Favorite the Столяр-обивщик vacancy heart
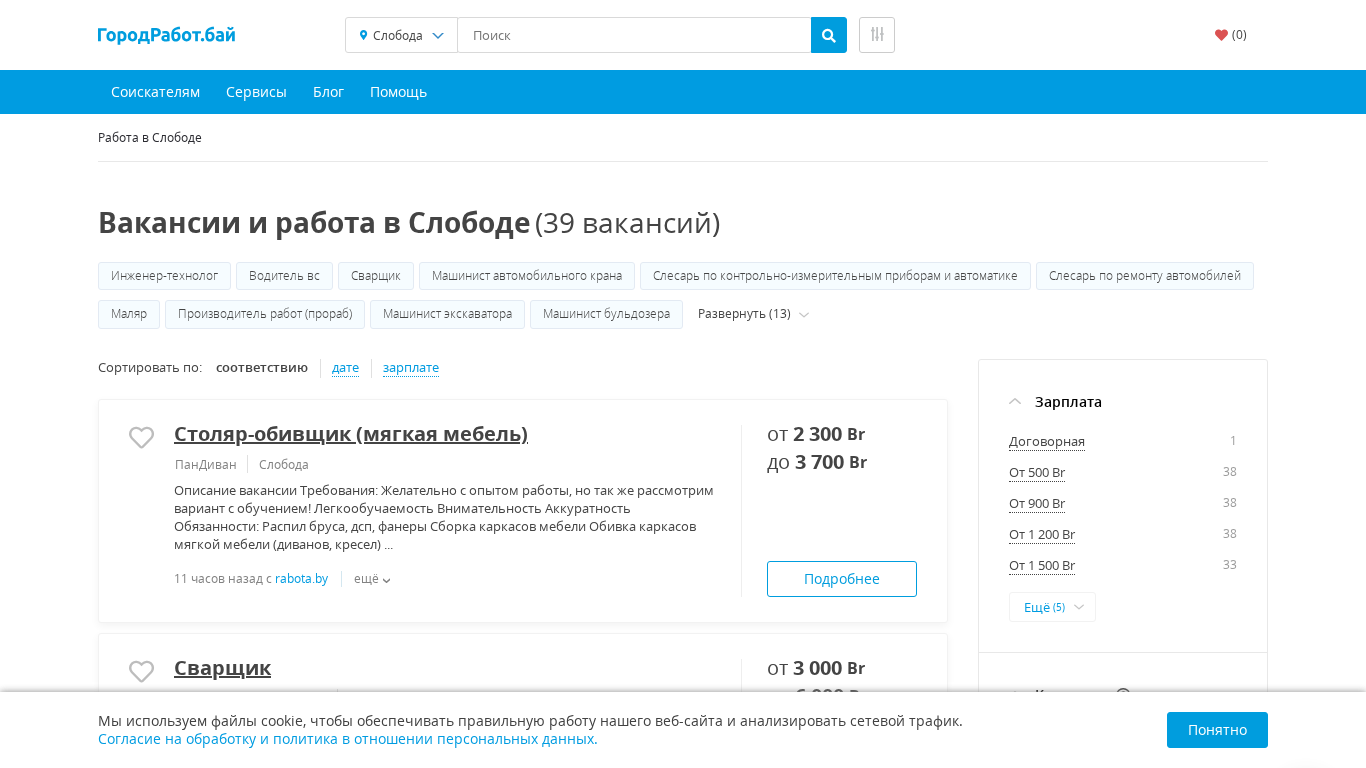The width and height of the screenshot is (1366, 768). 142,437
